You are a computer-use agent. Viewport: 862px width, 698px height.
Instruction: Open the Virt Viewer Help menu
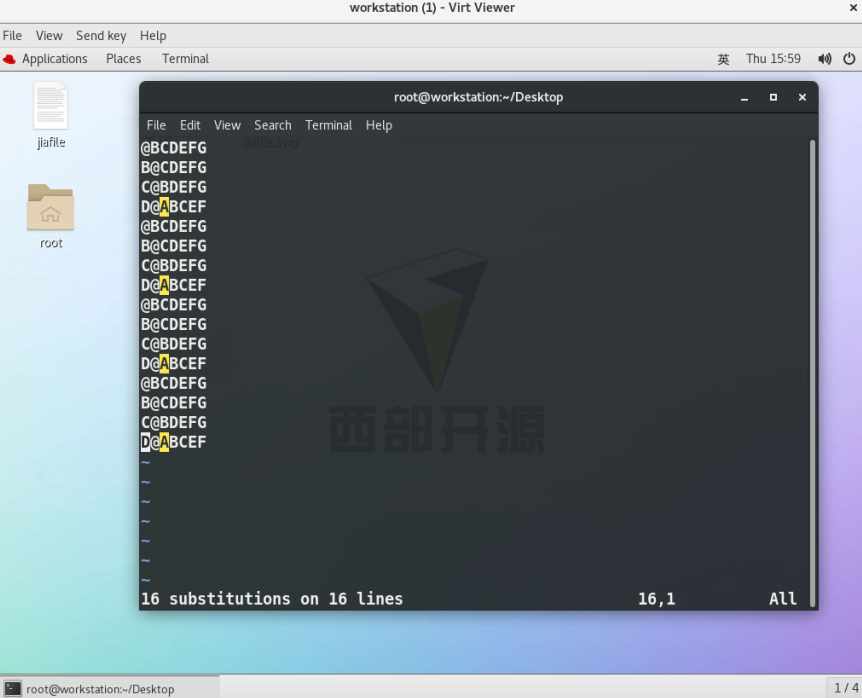(x=153, y=36)
